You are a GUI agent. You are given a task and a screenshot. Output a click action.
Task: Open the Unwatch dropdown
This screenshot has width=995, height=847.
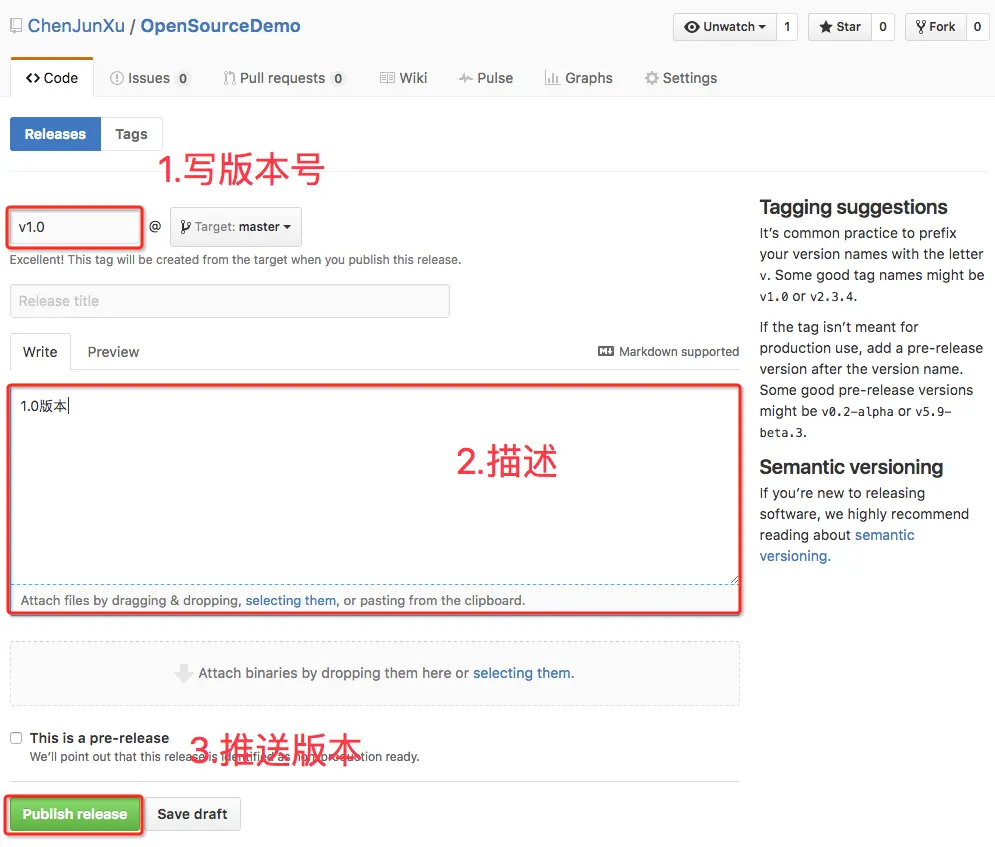tap(725, 27)
